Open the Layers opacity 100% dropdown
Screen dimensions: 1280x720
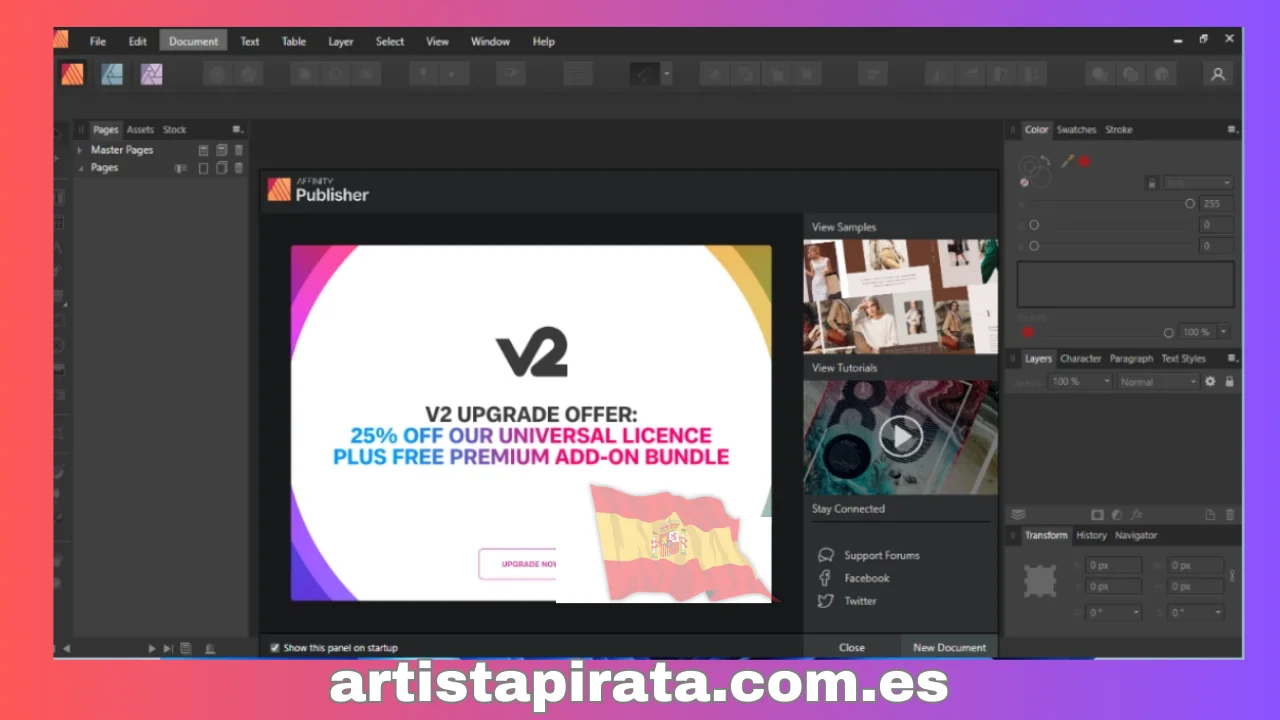coord(1080,381)
